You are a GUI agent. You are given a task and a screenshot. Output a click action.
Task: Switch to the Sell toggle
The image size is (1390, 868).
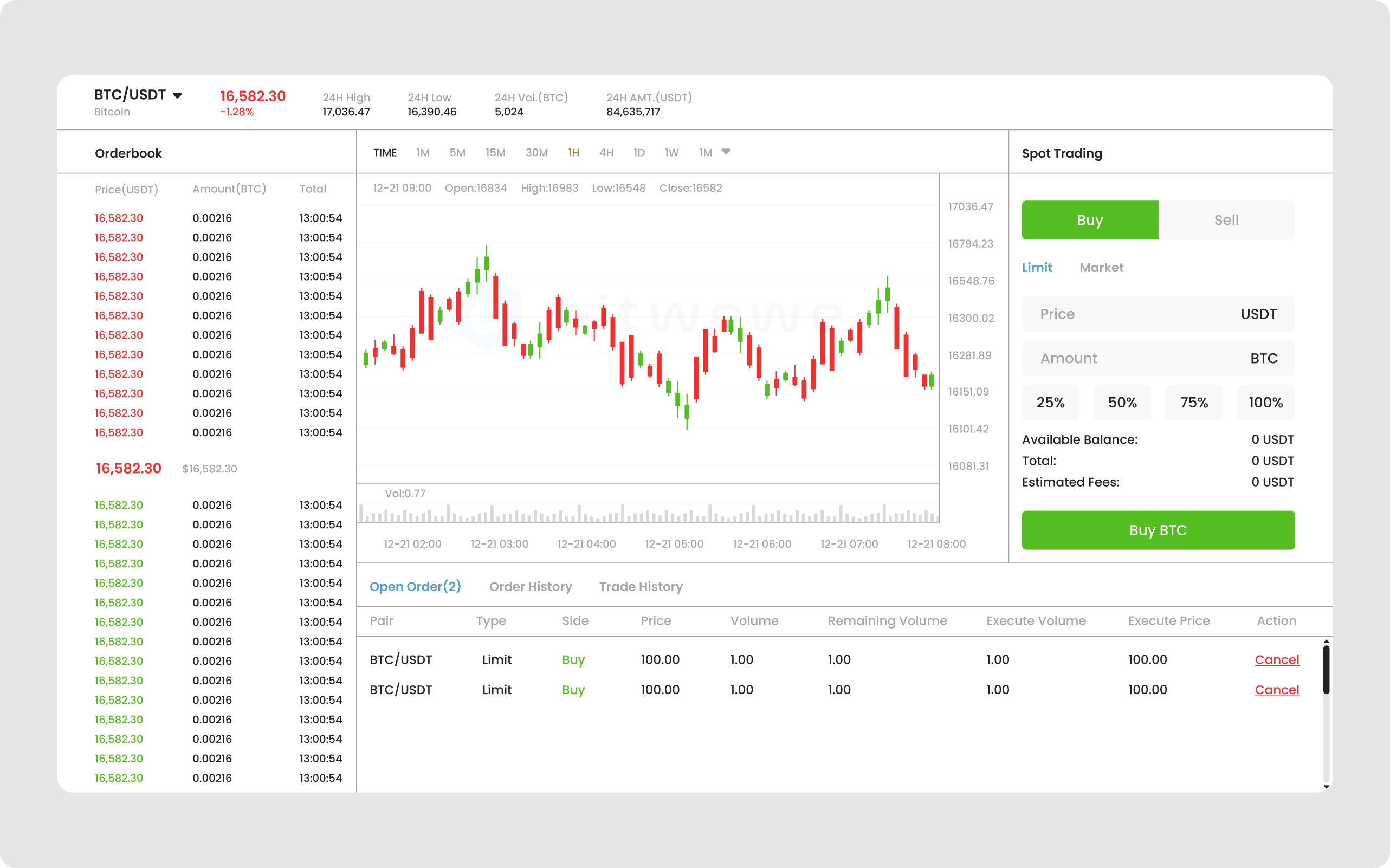click(1226, 220)
